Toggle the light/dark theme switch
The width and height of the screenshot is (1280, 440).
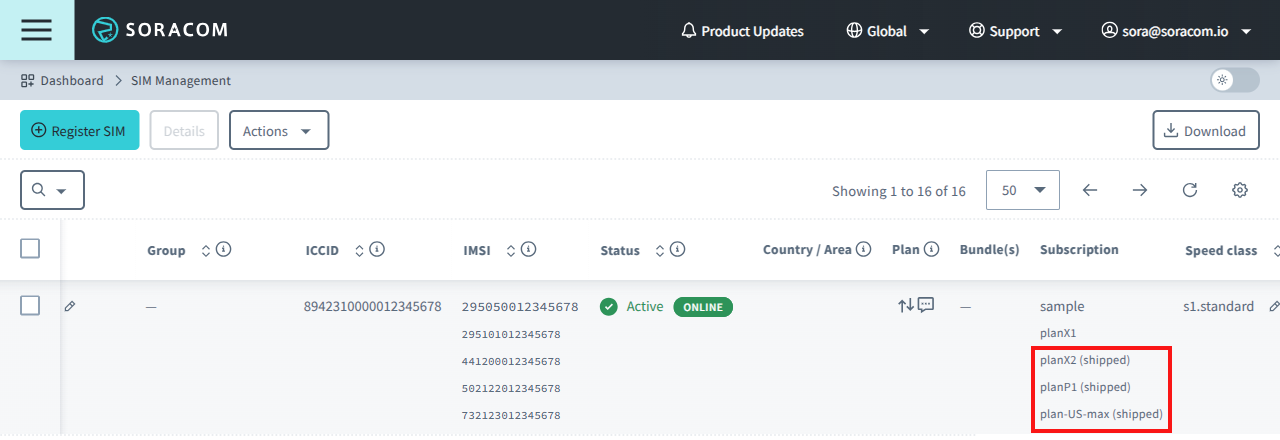(1234, 80)
